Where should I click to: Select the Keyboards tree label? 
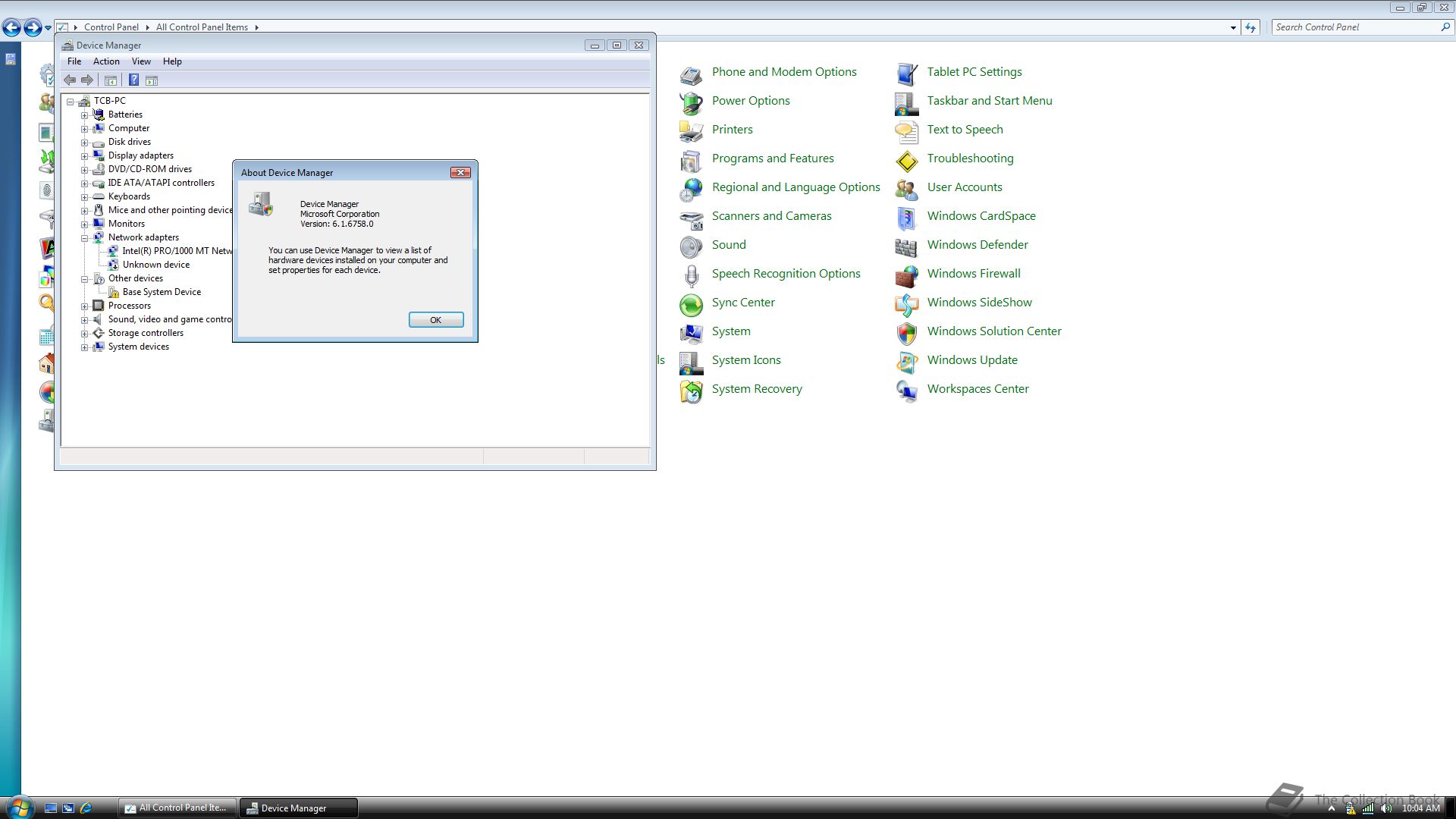[x=129, y=196]
